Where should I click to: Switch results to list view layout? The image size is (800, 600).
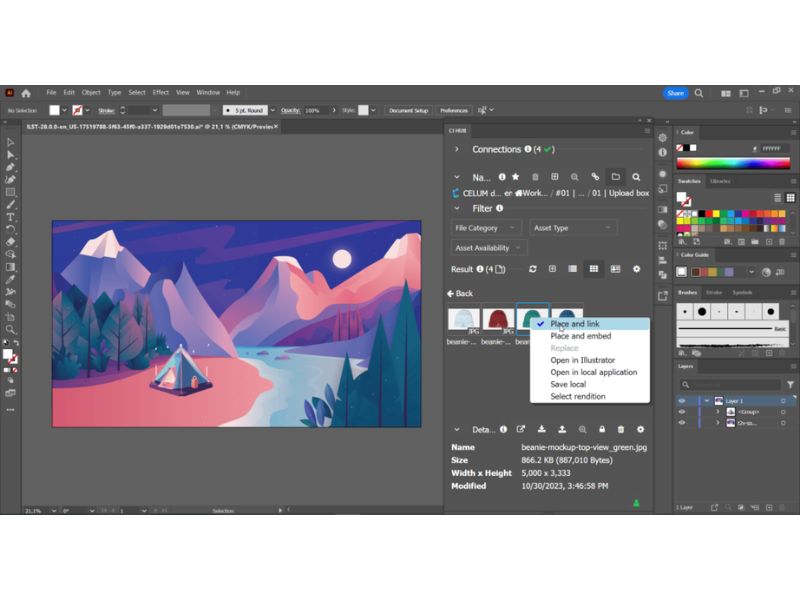pyautogui.click(x=573, y=268)
